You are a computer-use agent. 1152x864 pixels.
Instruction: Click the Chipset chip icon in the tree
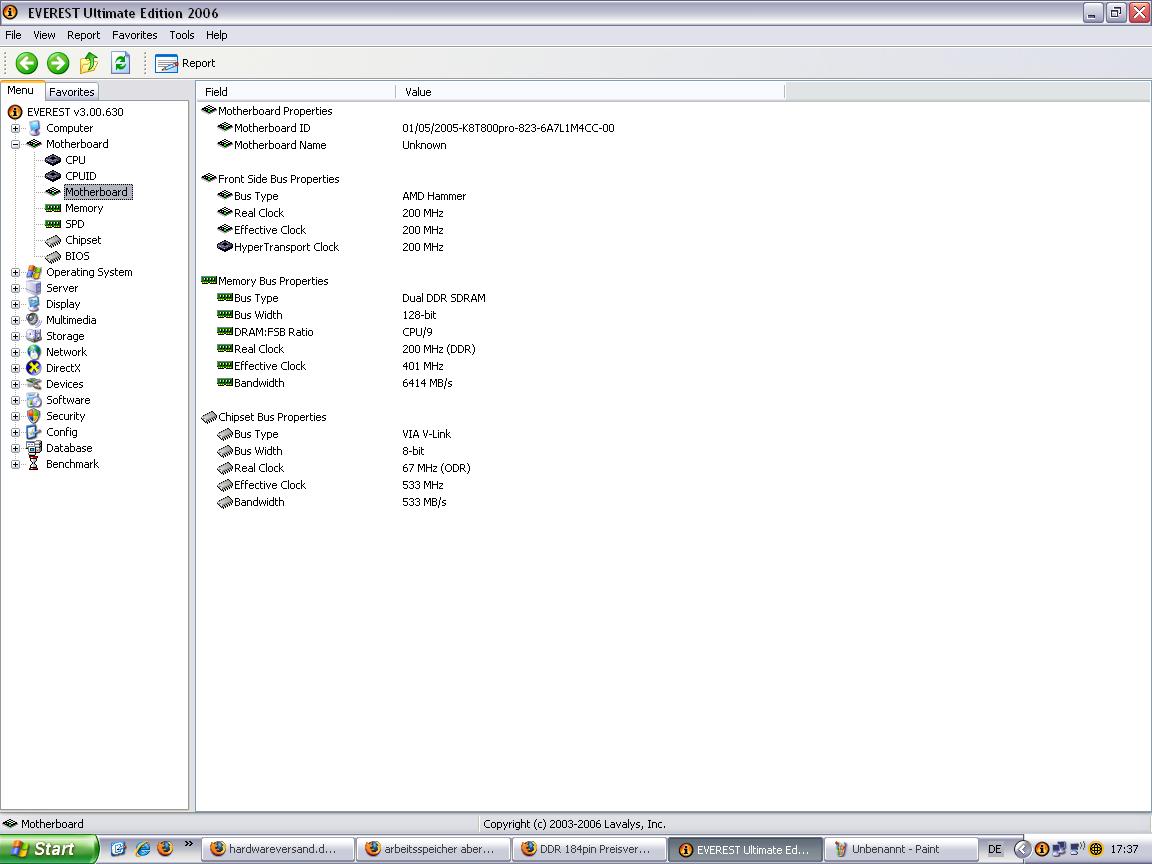(53, 240)
